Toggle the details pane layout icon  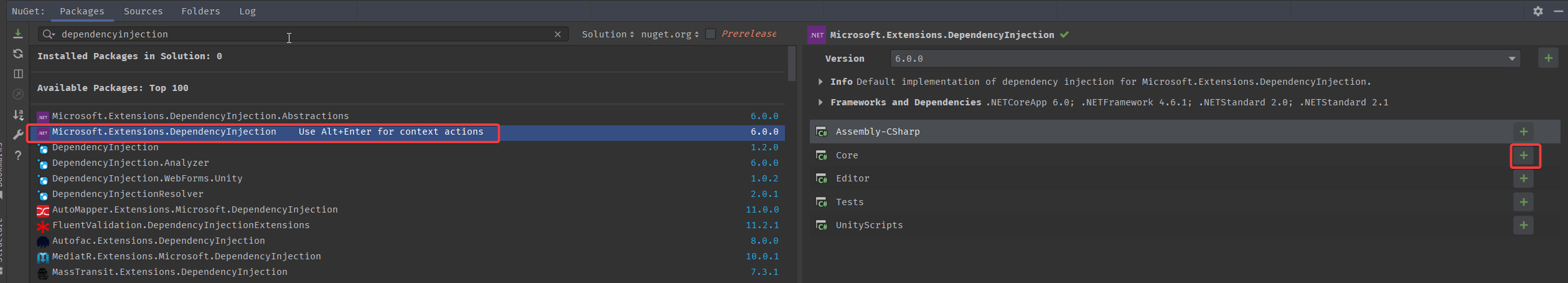(18, 74)
